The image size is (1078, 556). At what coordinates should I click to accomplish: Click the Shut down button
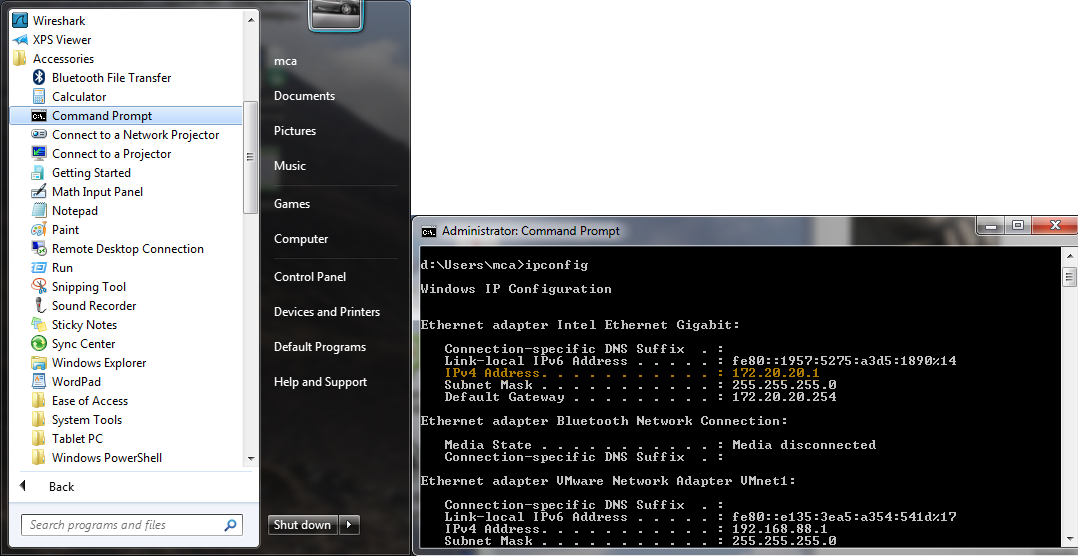tap(302, 525)
